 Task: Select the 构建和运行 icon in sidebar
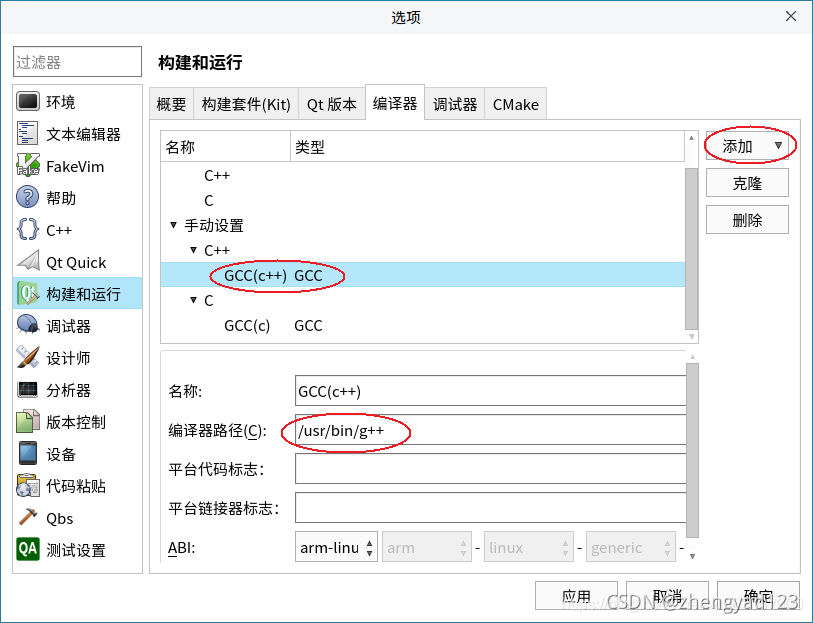pos(27,293)
